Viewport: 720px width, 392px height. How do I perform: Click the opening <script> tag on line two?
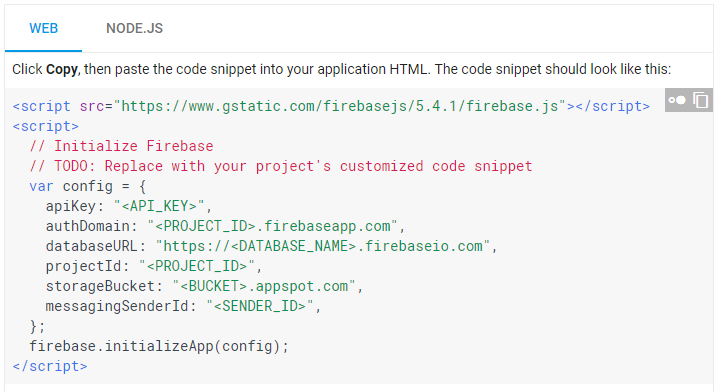pos(46,126)
